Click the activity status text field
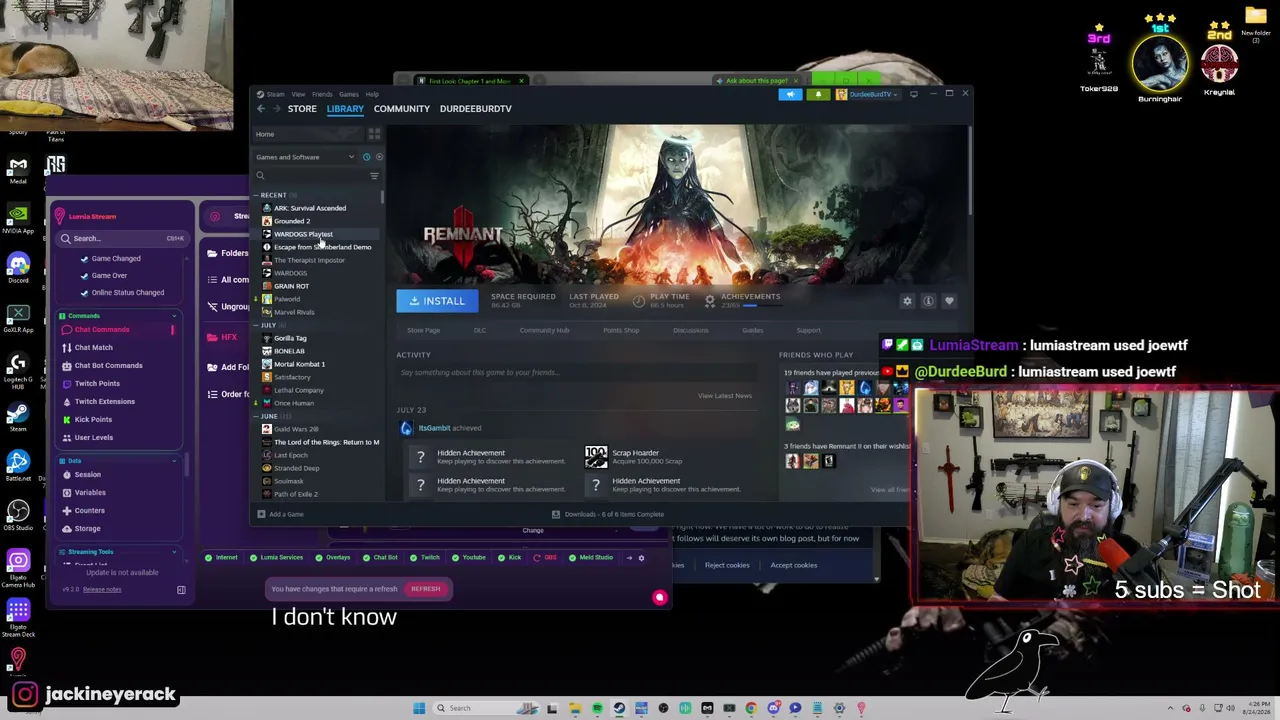Viewport: 1280px width, 720px height. [576, 373]
